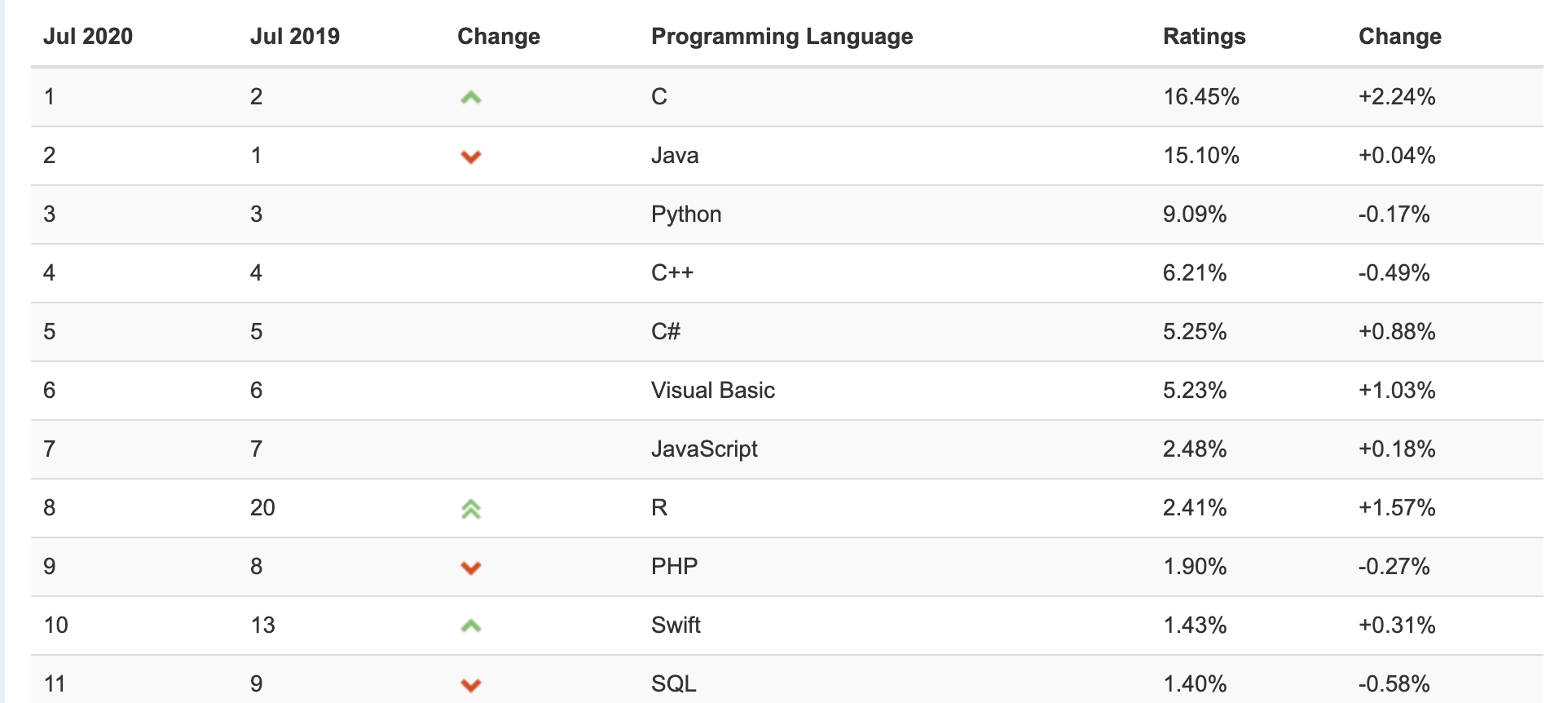Click the green up arrow in Swift row
Image resolution: width=1568 pixels, height=703 pixels.
[471, 626]
